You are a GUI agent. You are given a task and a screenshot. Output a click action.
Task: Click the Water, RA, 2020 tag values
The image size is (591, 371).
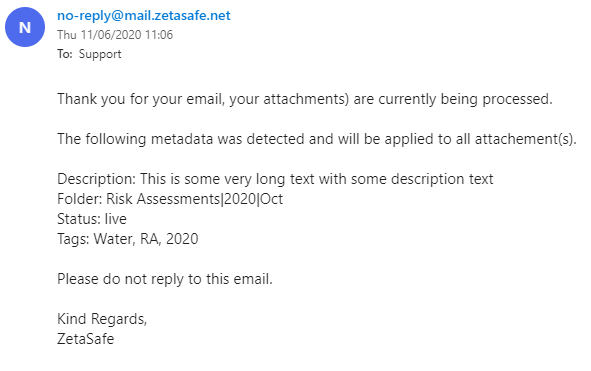146,239
